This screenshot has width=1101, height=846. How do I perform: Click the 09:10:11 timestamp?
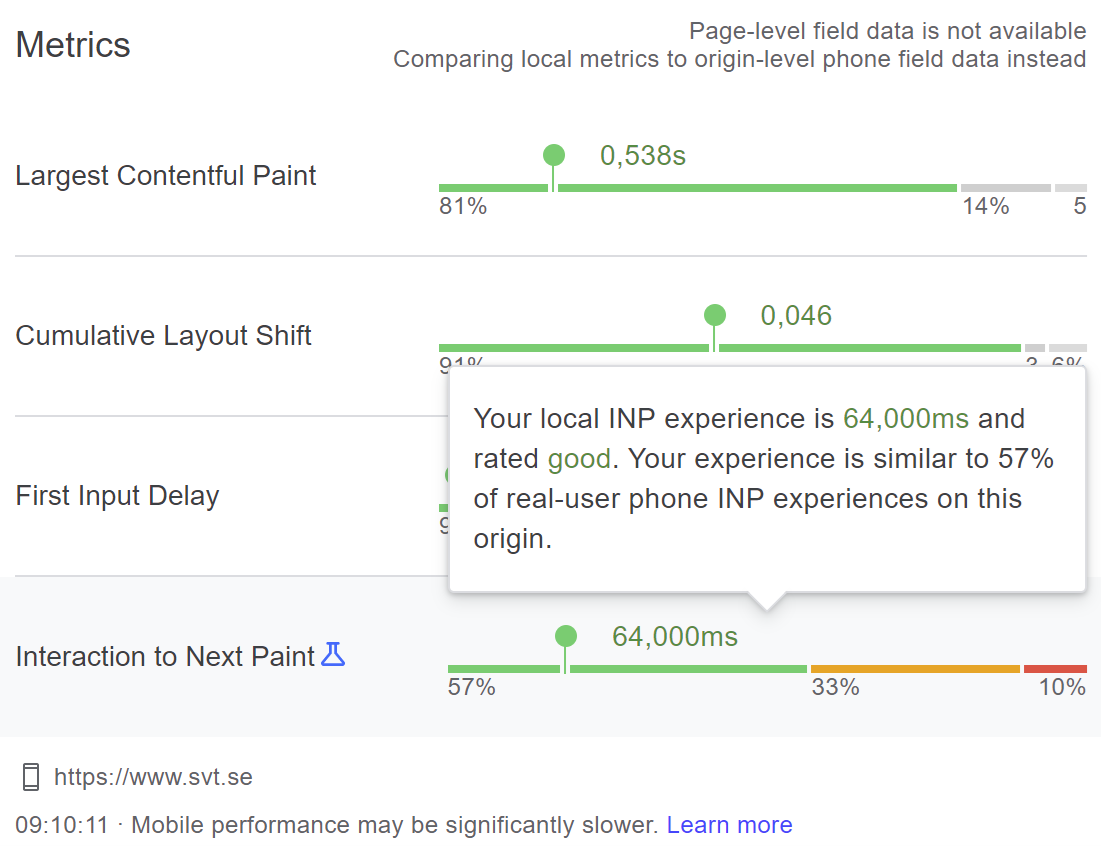click(x=61, y=825)
